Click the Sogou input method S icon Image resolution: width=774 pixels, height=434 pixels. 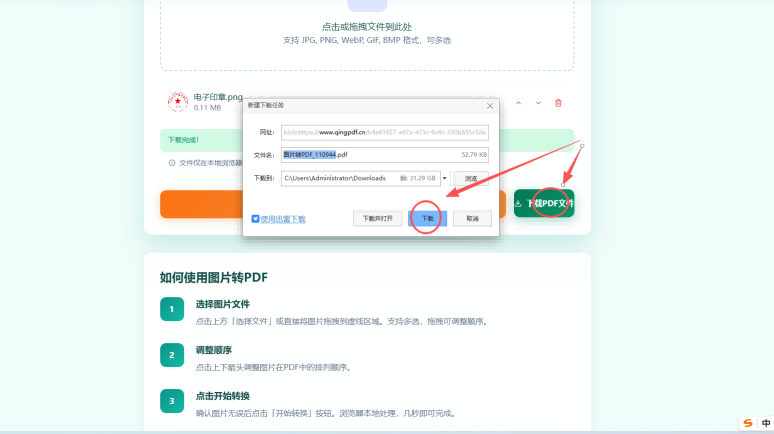748,423
